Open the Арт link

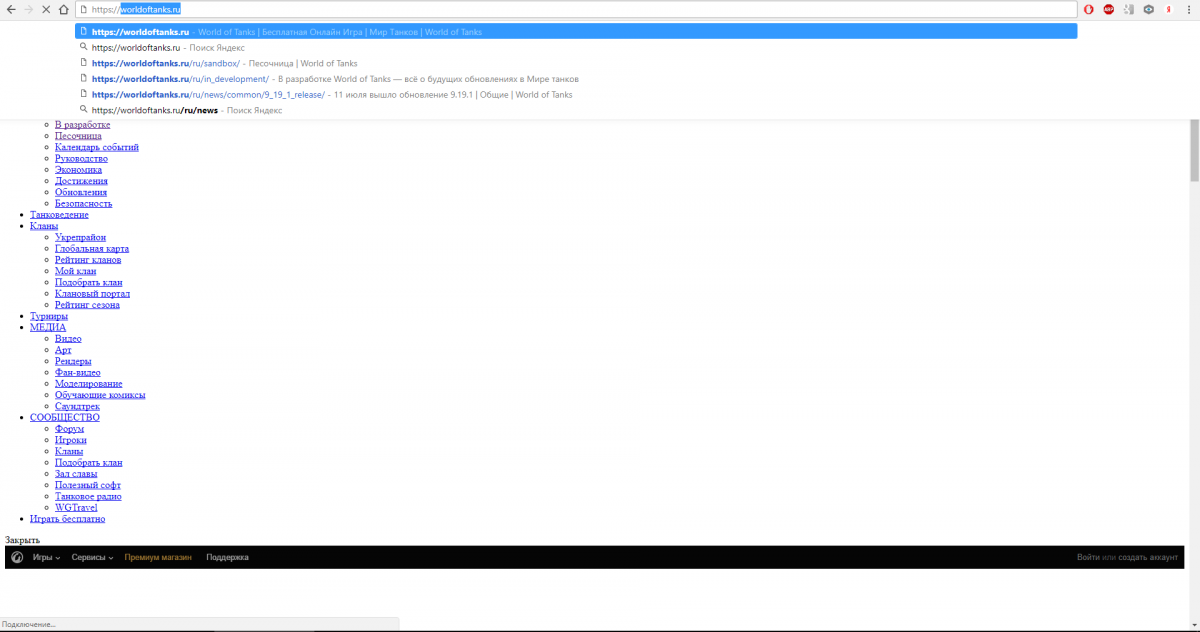(x=63, y=350)
